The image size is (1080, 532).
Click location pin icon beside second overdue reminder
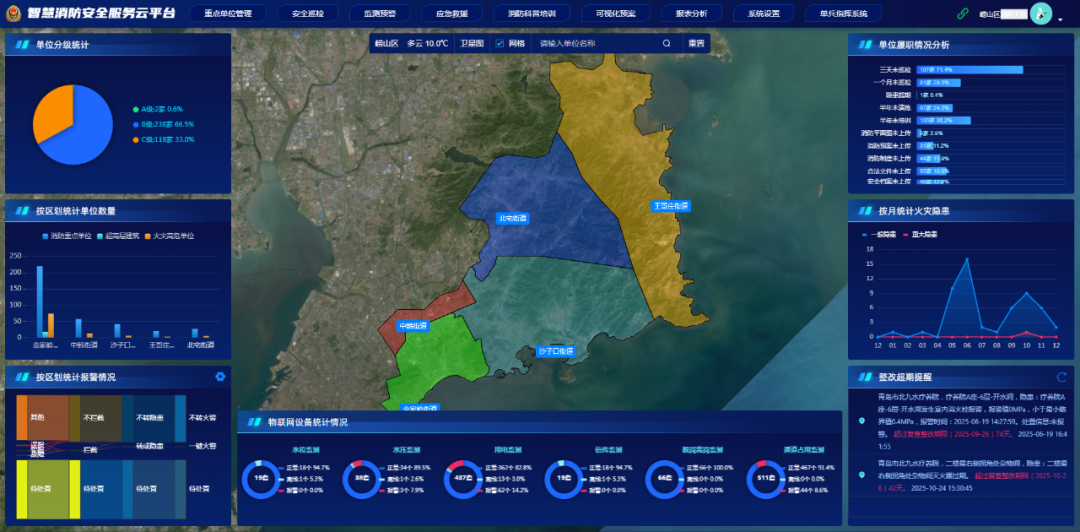pos(862,475)
